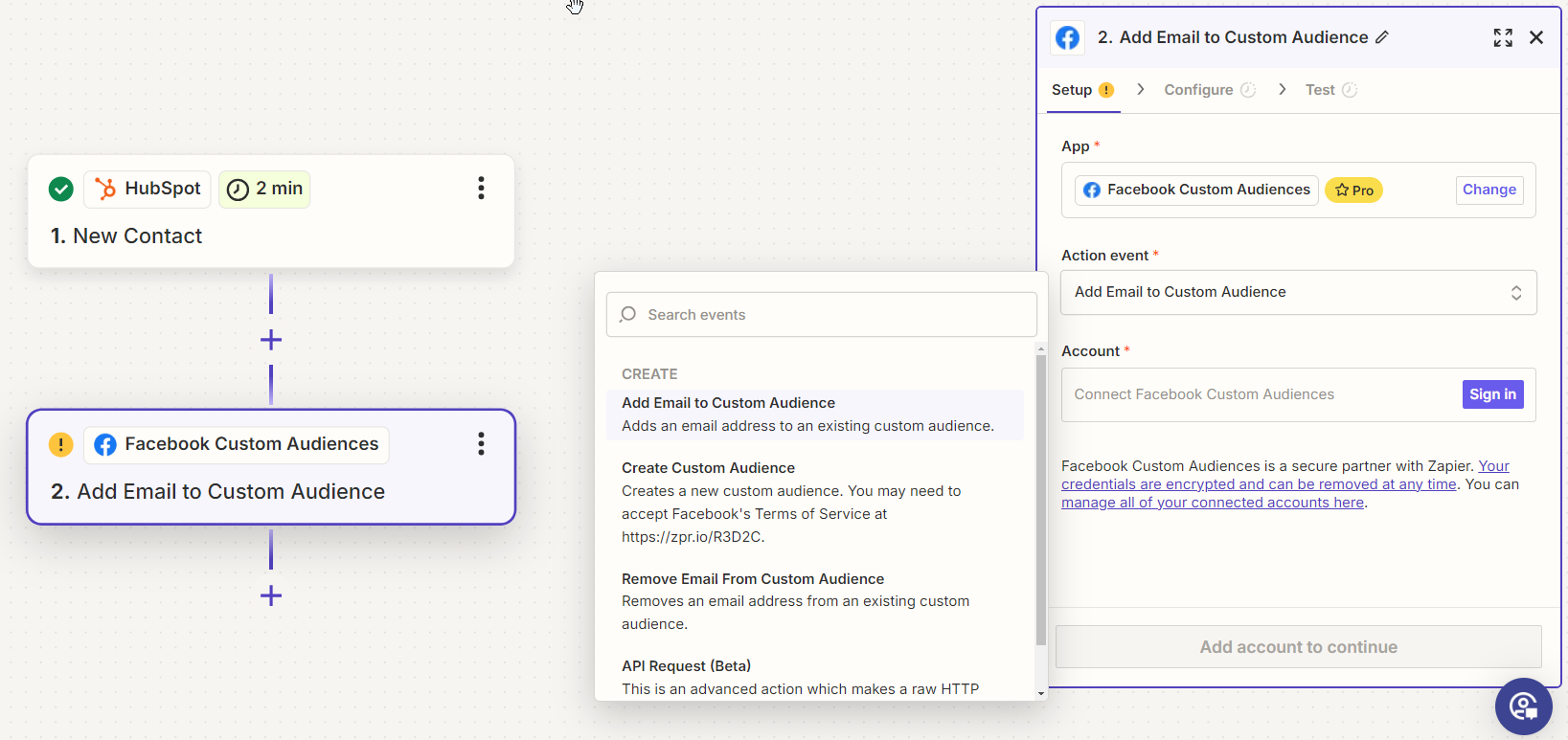Viewport: 1568px width, 740px height.
Task: Click Change to pick a different app
Action: pos(1489,190)
